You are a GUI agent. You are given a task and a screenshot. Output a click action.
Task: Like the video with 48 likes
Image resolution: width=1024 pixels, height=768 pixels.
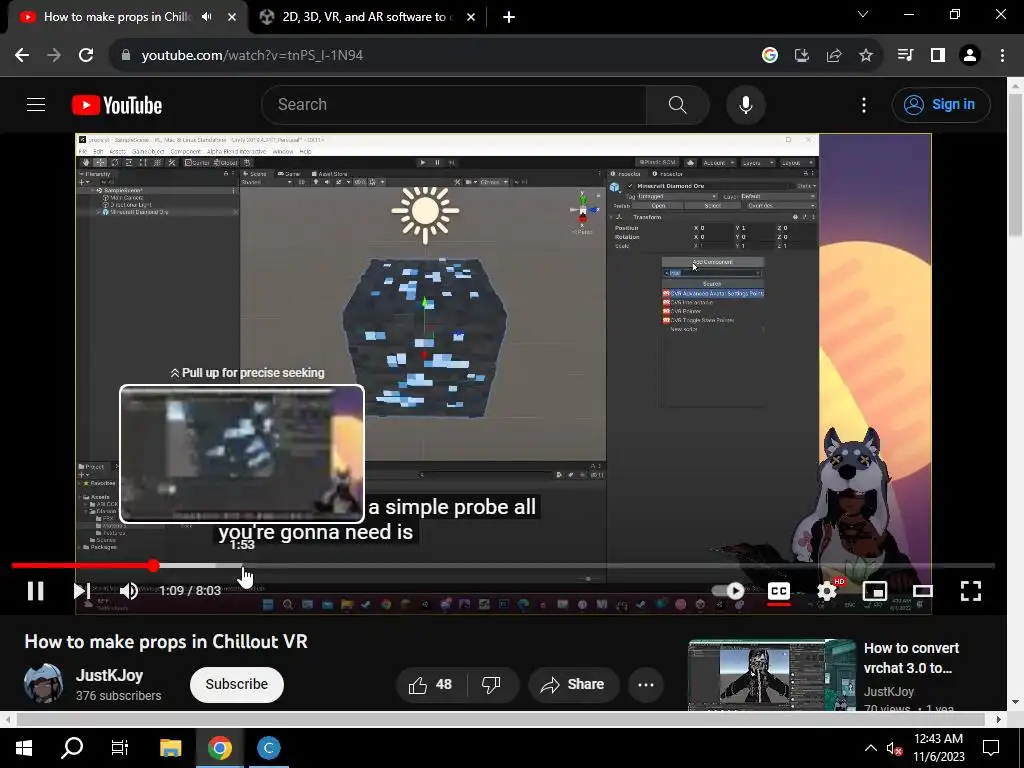(430, 684)
